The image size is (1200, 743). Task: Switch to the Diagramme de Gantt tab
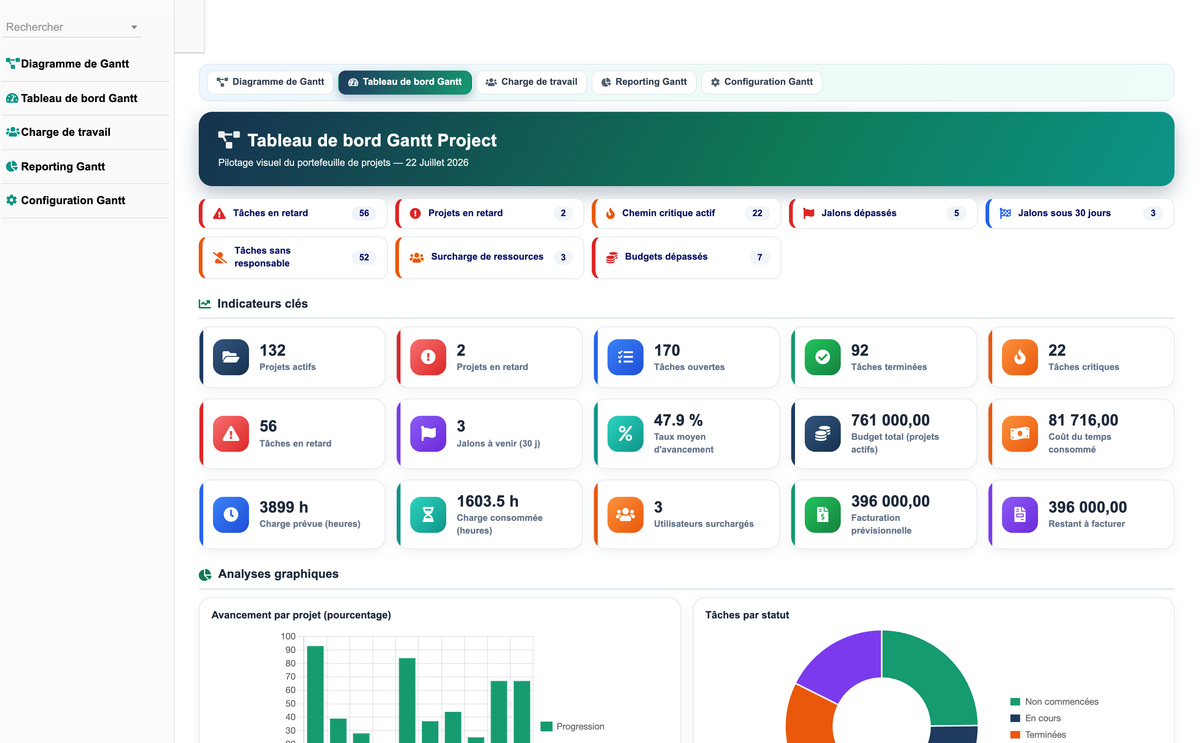click(270, 82)
